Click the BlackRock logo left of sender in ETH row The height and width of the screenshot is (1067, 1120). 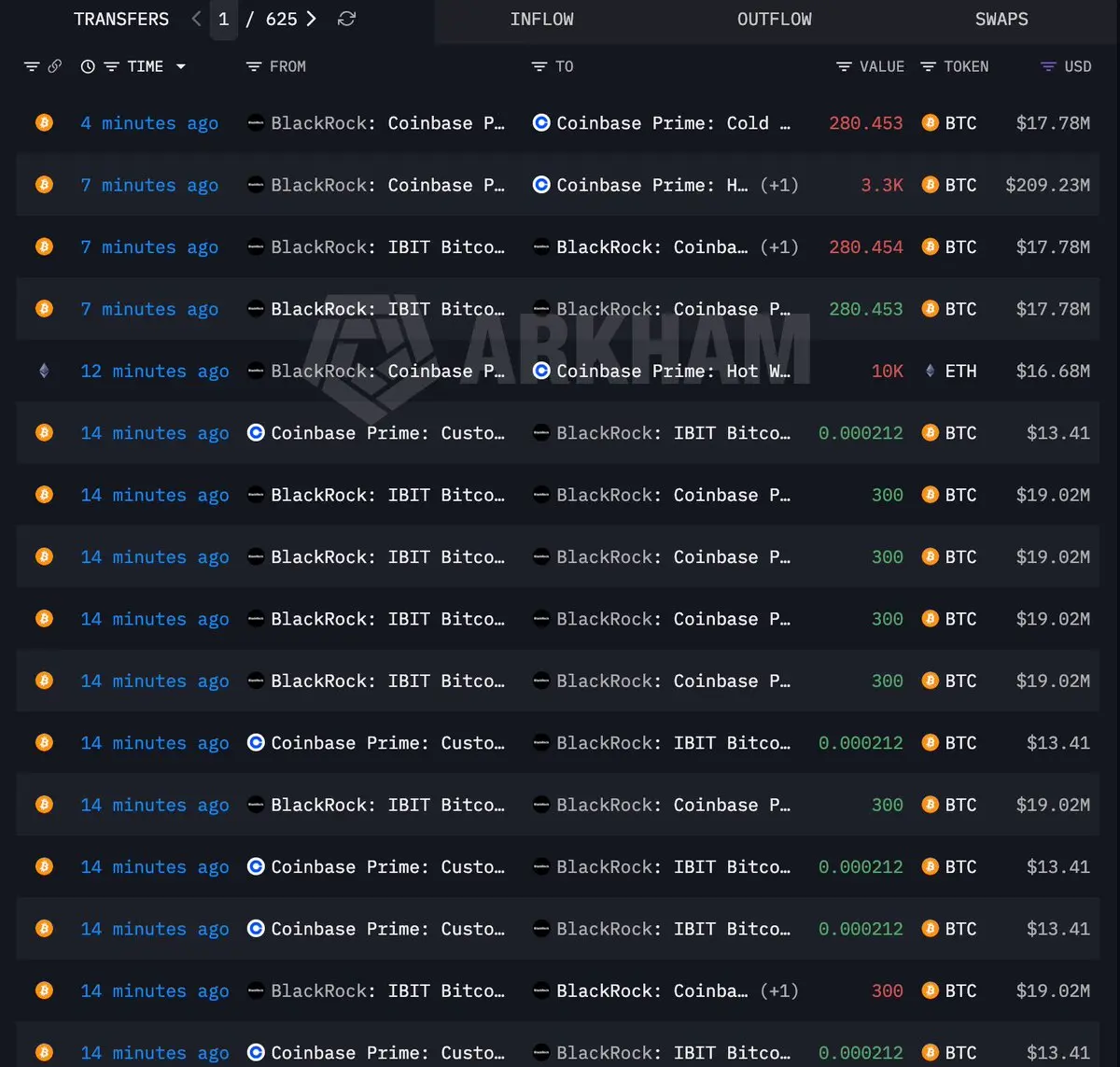pos(255,371)
